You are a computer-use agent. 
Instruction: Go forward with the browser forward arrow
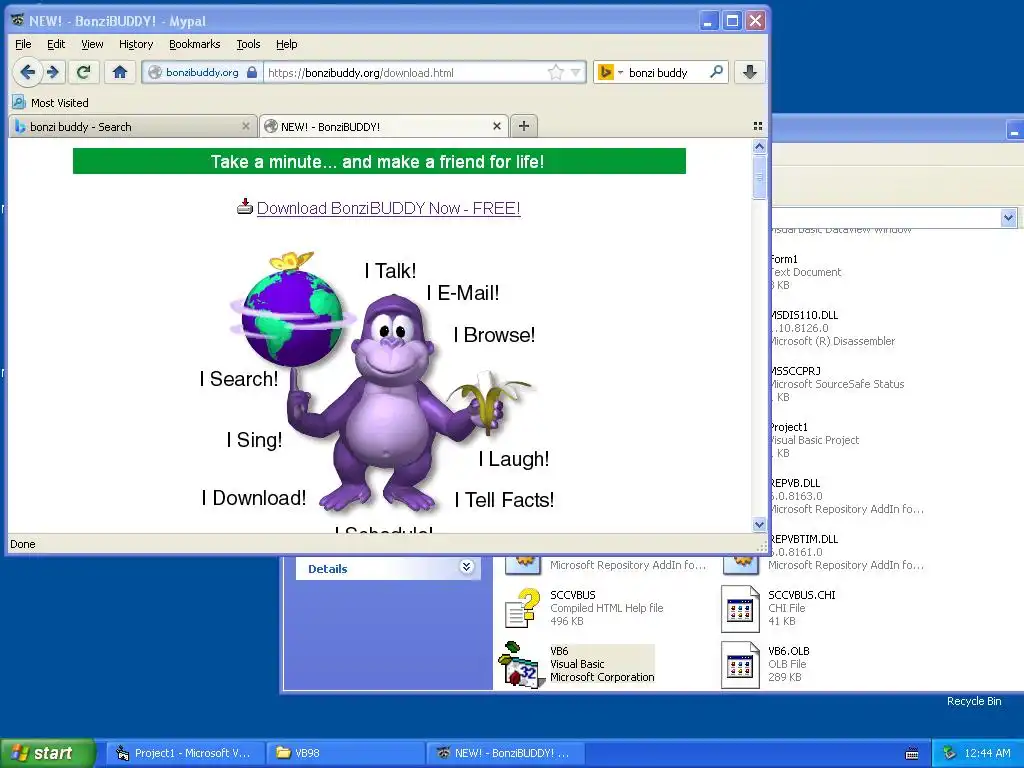tap(54, 72)
